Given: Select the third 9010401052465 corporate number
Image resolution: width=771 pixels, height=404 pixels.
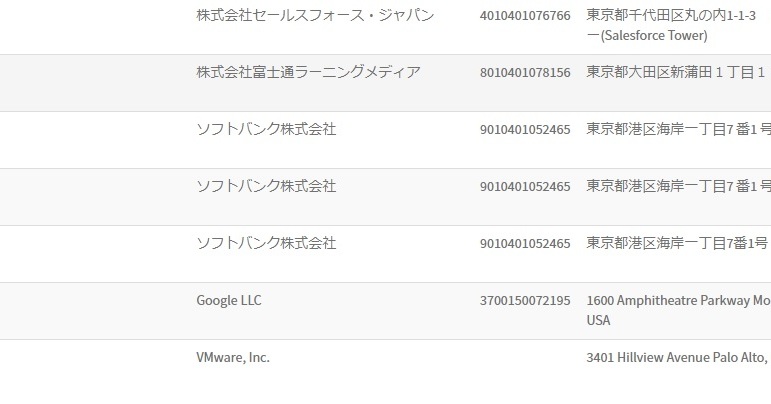Looking at the screenshot, I should (525, 244).
